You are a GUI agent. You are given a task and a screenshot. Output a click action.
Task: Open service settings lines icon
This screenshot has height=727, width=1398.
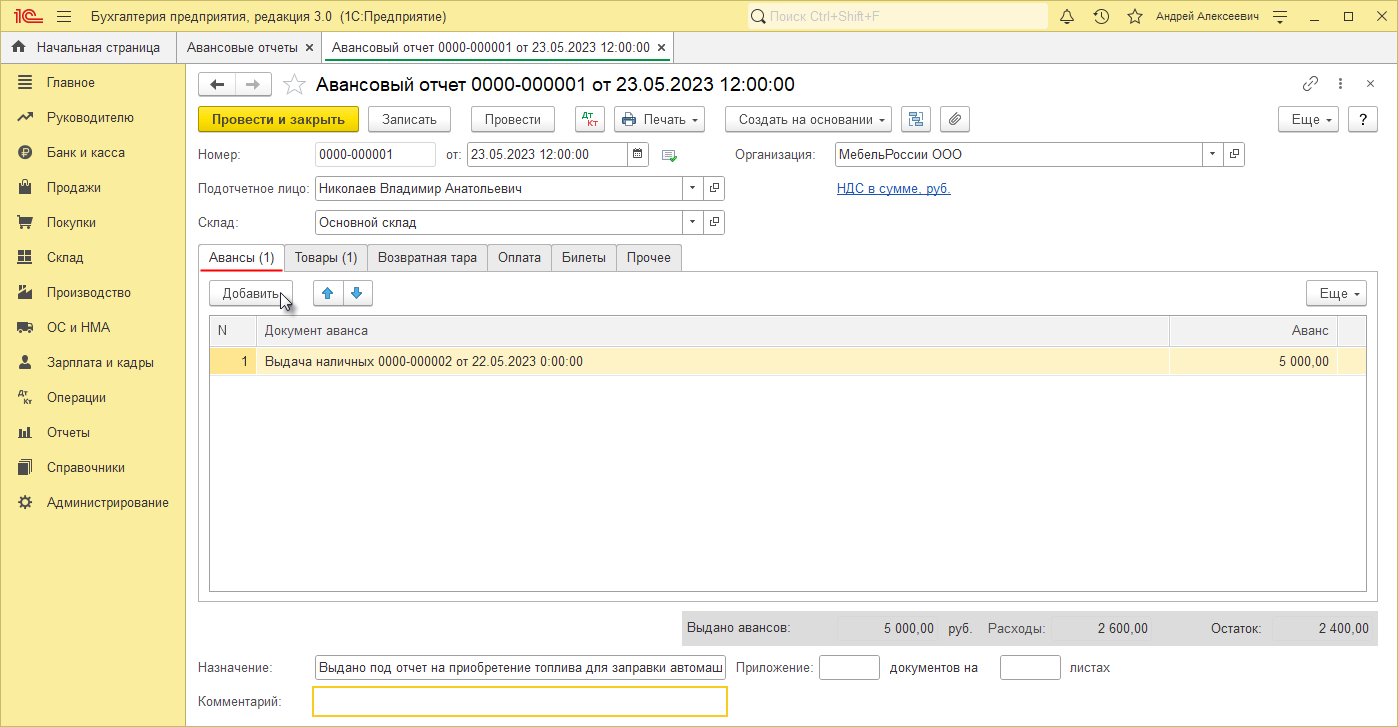click(x=1280, y=17)
